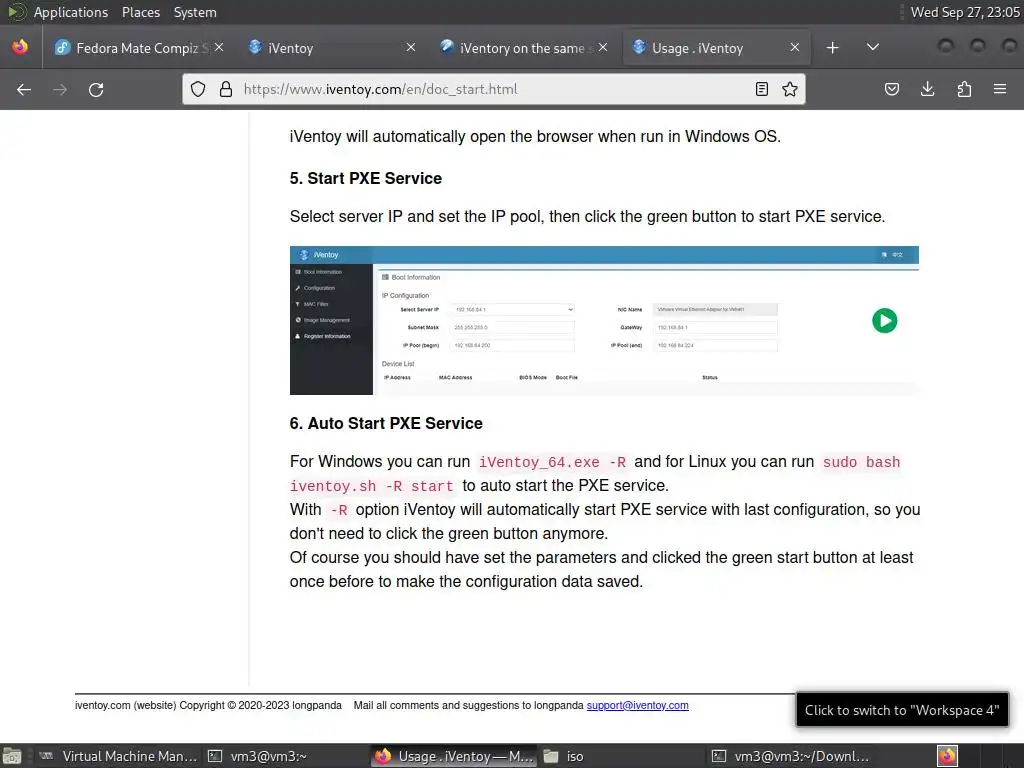Open tracking protection shield icon
Image resolution: width=1024 pixels, height=768 pixels.
[x=198, y=89]
